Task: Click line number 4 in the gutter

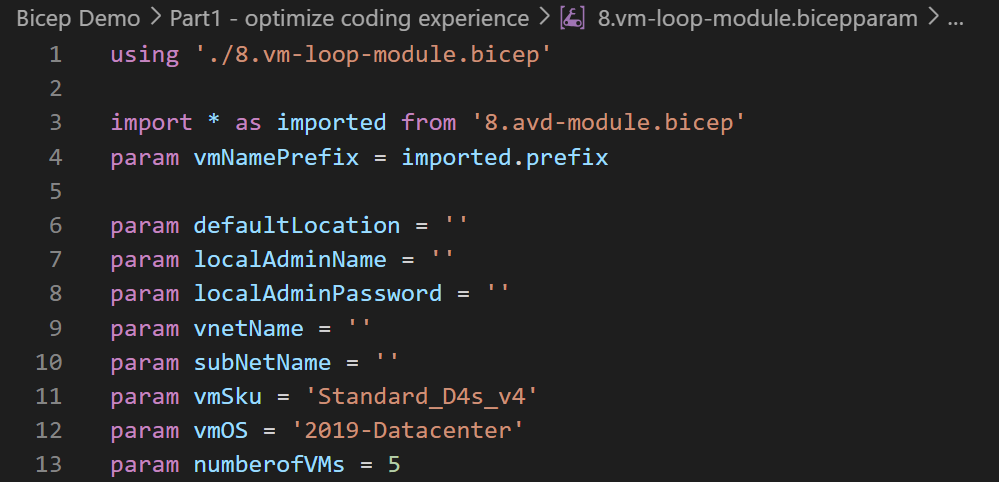Action: (x=55, y=157)
